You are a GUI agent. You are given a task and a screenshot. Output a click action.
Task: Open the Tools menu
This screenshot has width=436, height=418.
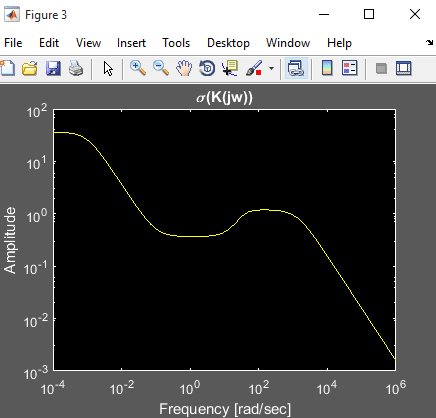point(176,43)
